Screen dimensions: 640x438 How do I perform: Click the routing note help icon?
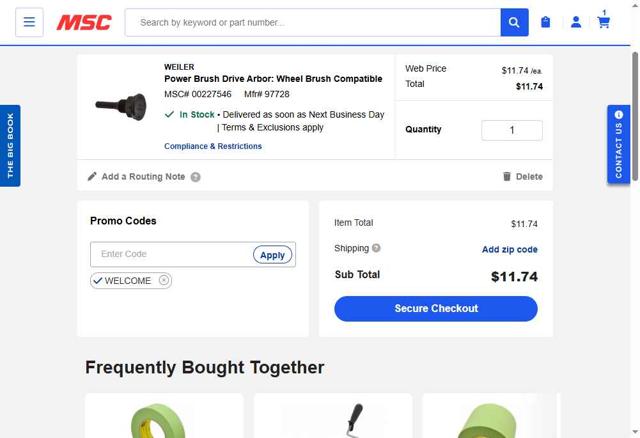pyautogui.click(x=196, y=177)
